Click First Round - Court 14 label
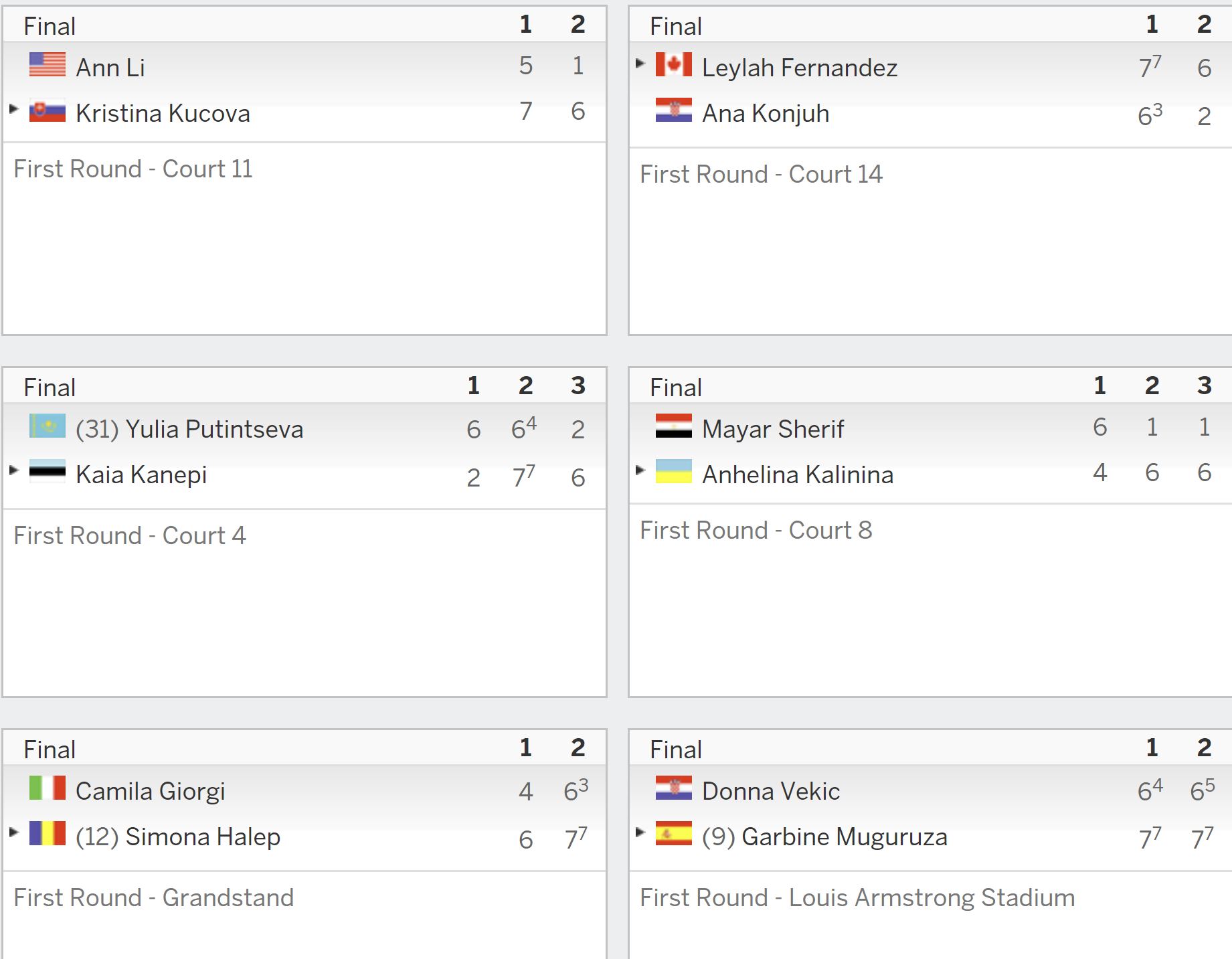Screen dimensions: 1232x959 click(761, 174)
